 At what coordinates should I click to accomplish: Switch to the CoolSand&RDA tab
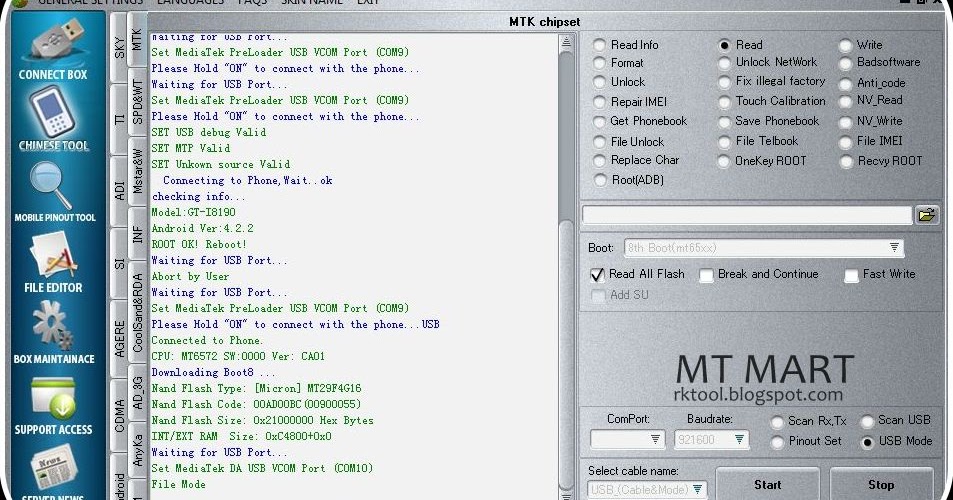point(137,312)
